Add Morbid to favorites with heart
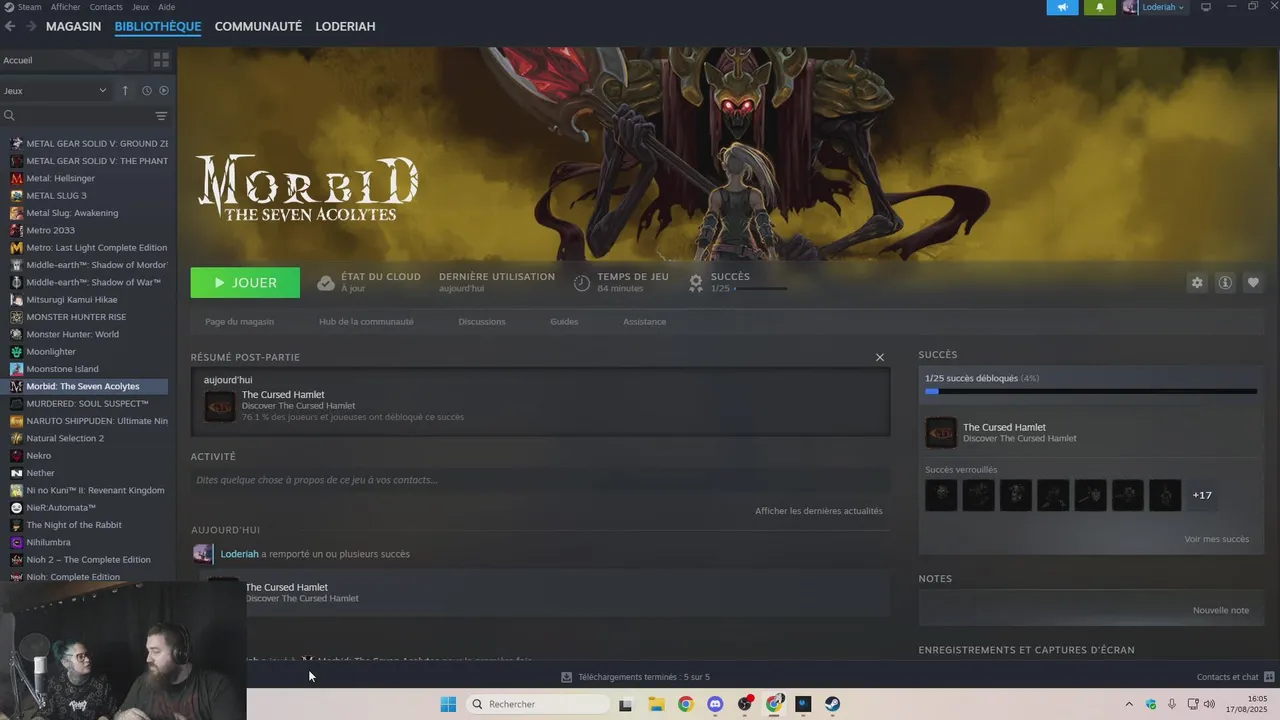This screenshot has width=1280, height=720. (1253, 283)
